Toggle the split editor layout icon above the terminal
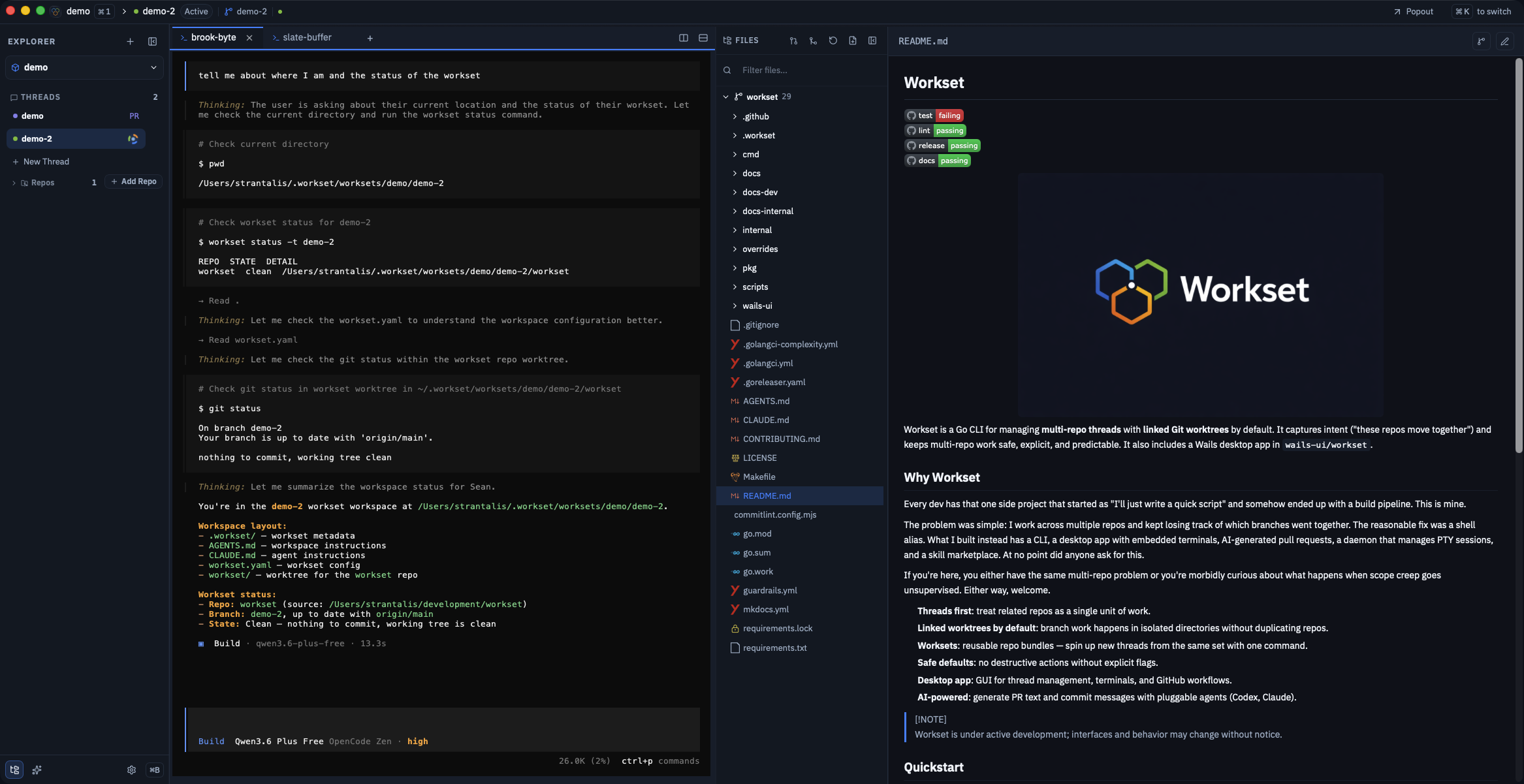 684,38
